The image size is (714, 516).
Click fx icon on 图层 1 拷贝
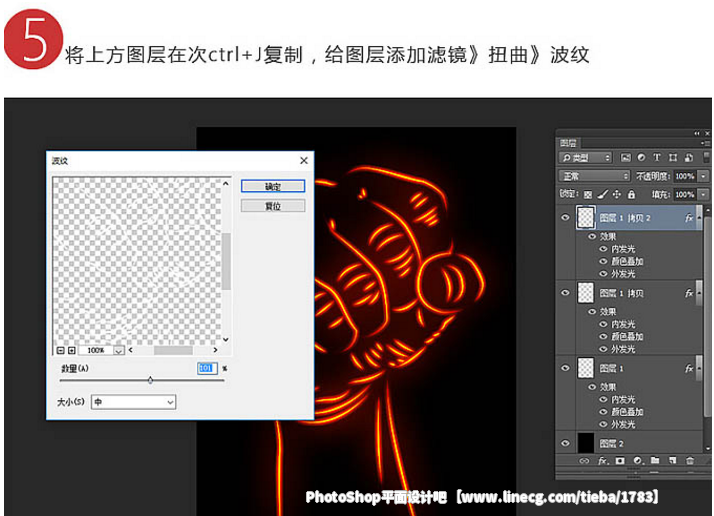[689, 293]
